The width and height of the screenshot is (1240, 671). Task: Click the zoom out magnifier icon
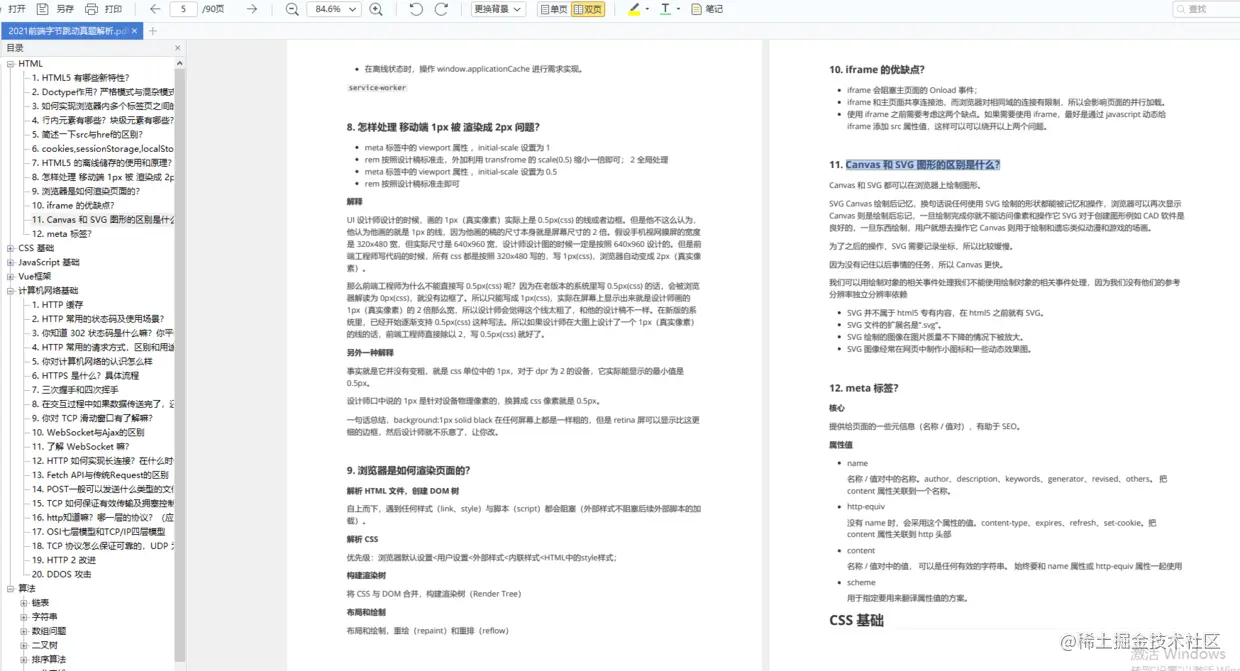click(x=292, y=9)
